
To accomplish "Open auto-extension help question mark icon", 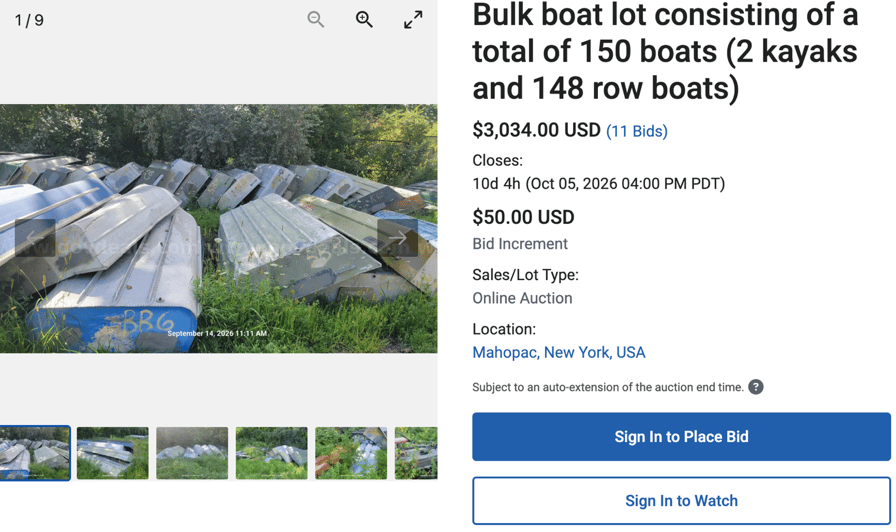I will click(x=756, y=387).
